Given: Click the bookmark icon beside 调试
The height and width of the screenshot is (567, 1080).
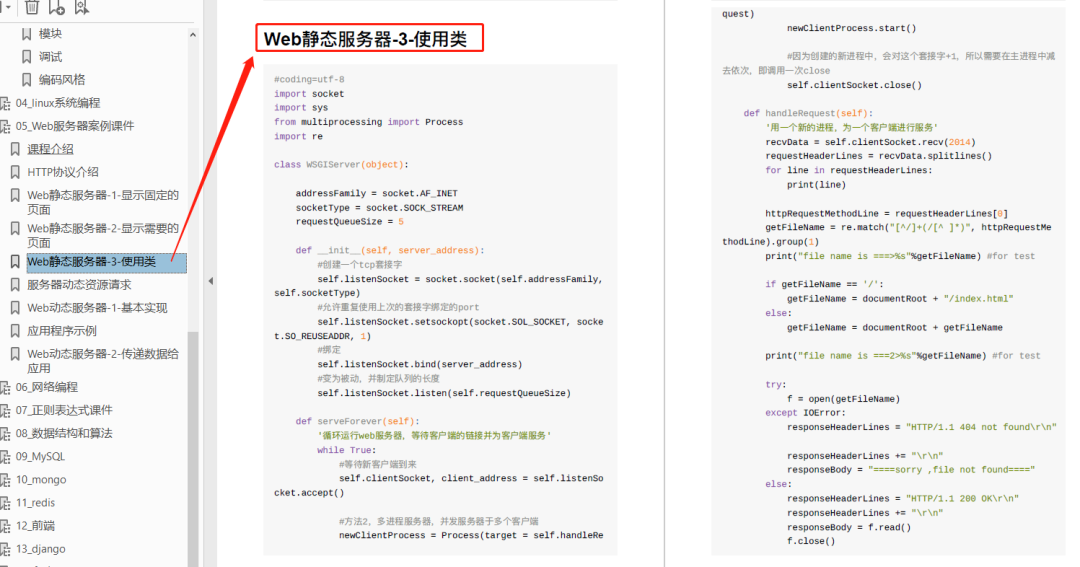Looking at the screenshot, I should click(26, 56).
